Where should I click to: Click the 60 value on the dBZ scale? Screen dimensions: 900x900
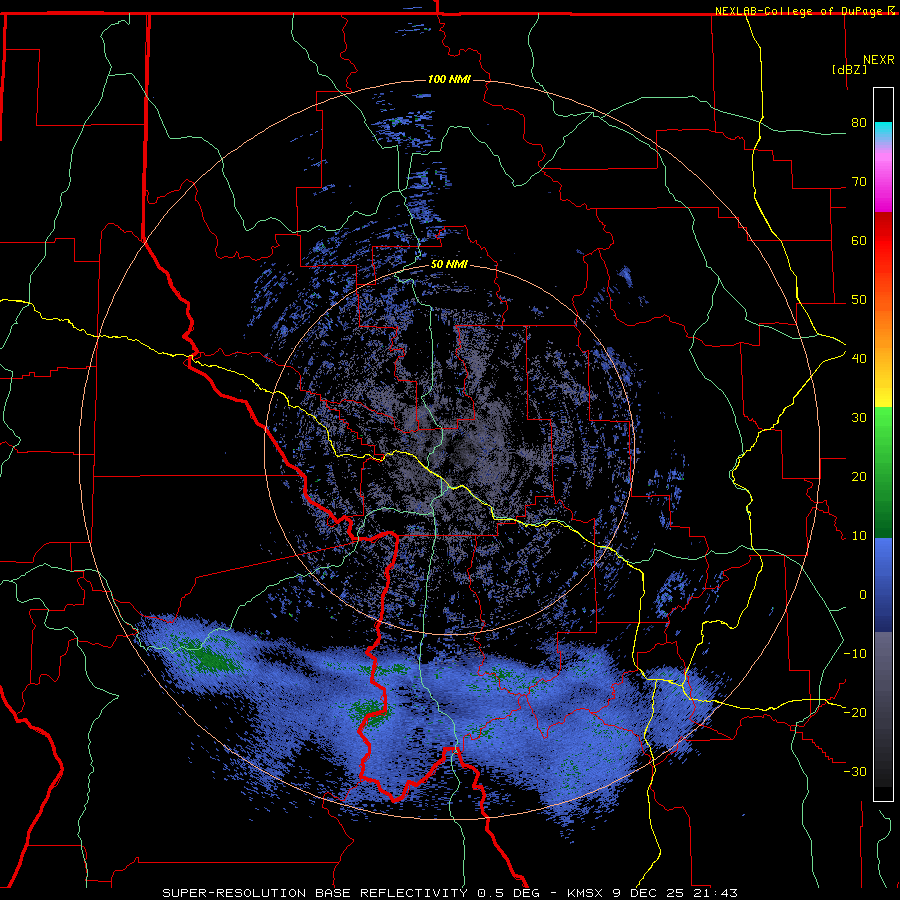[x=859, y=240]
